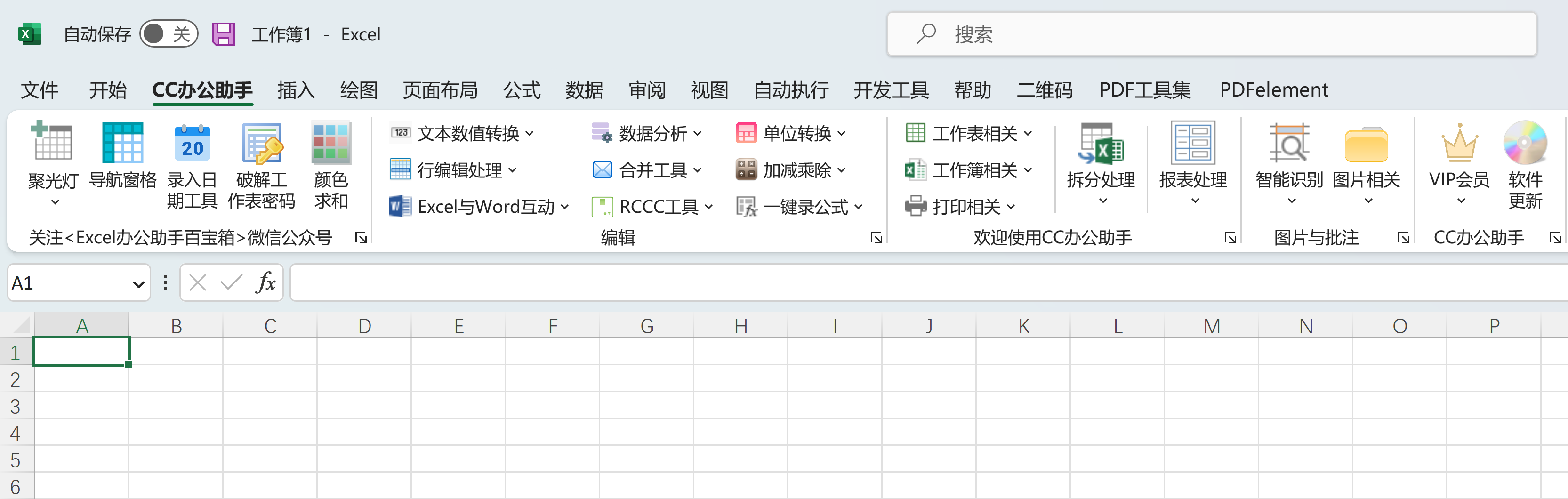Click the 加减乘除 calculator icon
Viewport: 1568px width, 499px height.
click(746, 170)
